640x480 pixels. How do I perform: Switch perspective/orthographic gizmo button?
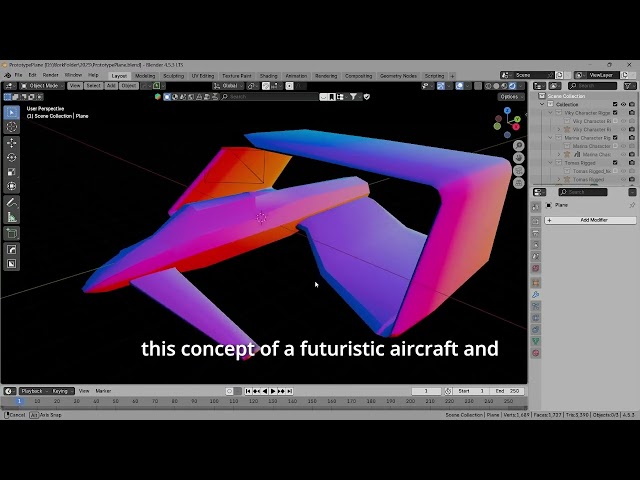519,183
